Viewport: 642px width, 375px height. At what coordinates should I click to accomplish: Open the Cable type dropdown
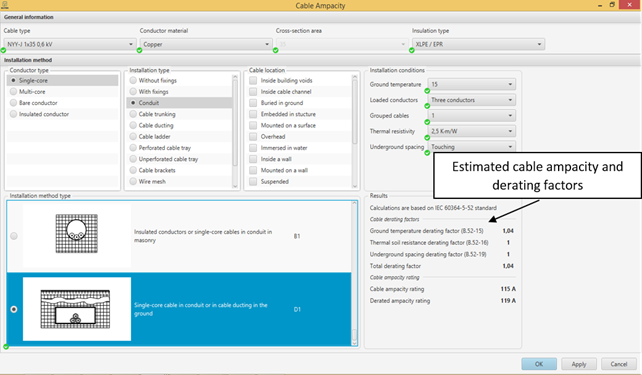(70, 44)
